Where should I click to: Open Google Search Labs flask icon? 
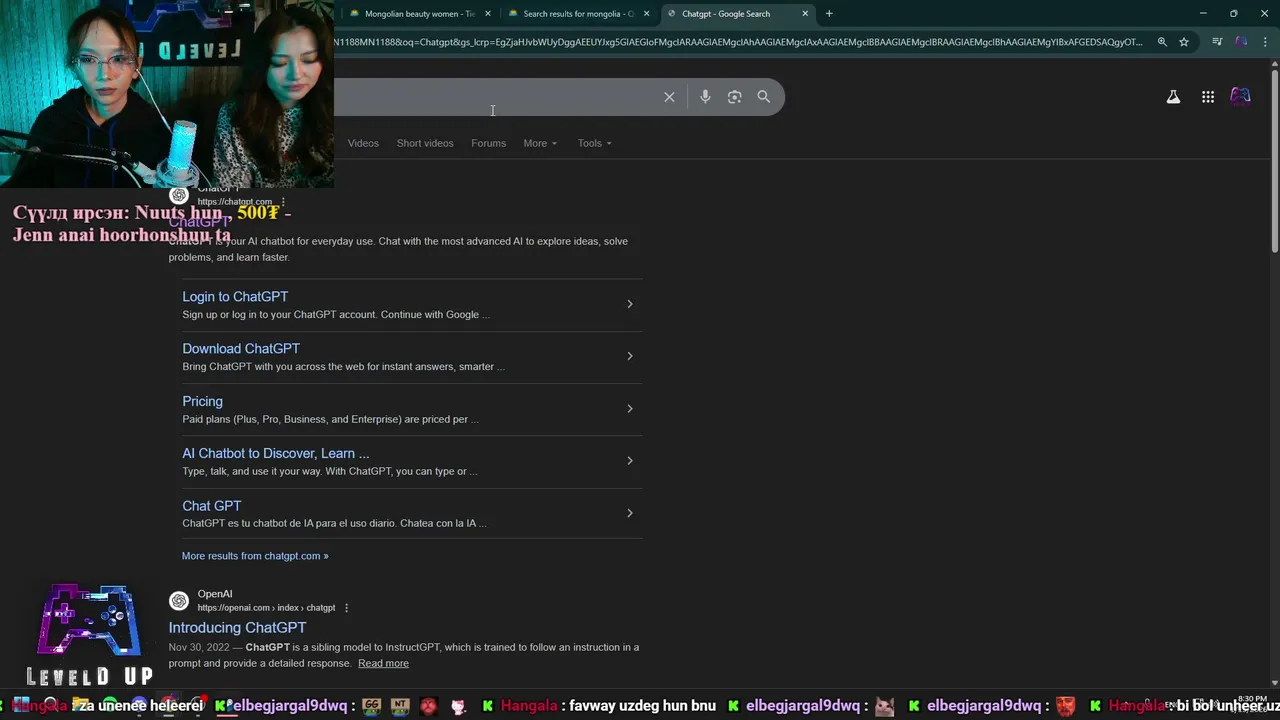(x=1173, y=97)
